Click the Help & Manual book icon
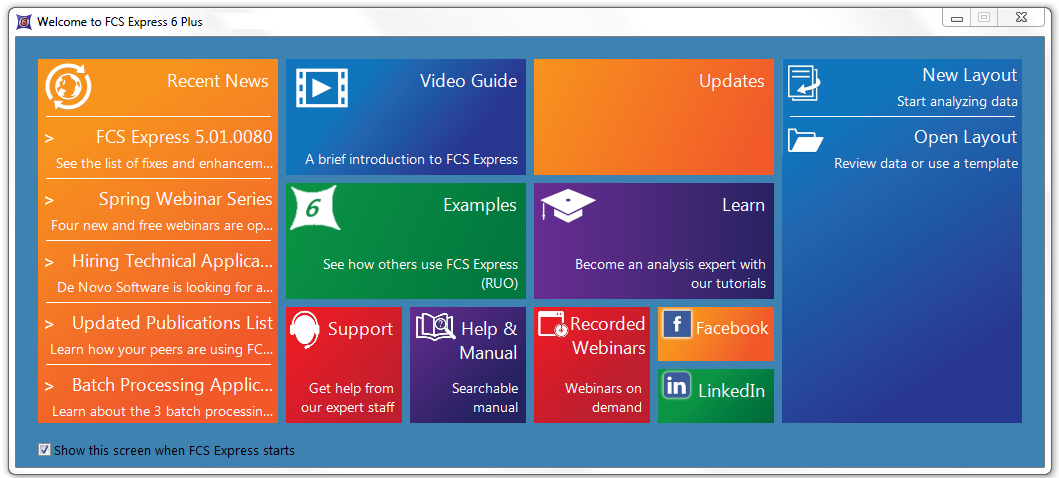The height and width of the screenshot is (478, 1059). coord(435,326)
